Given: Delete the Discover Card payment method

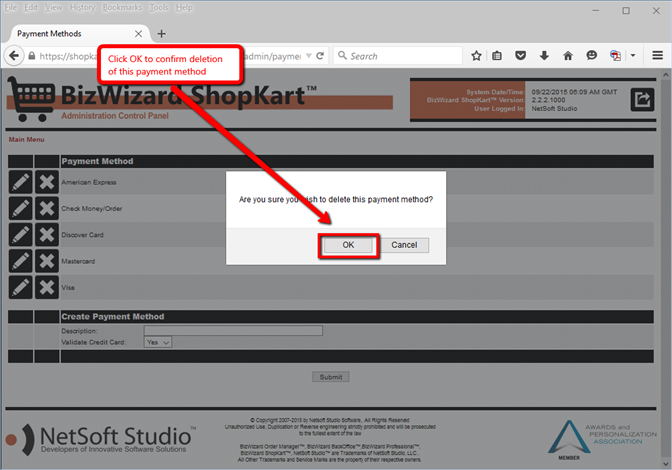Looking at the screenshot, I should pyautogui.click(x=47, y=235).
